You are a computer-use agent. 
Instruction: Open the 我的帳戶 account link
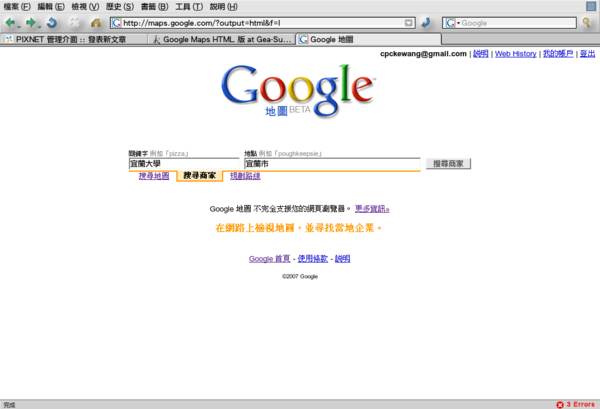tap(558, 54)
